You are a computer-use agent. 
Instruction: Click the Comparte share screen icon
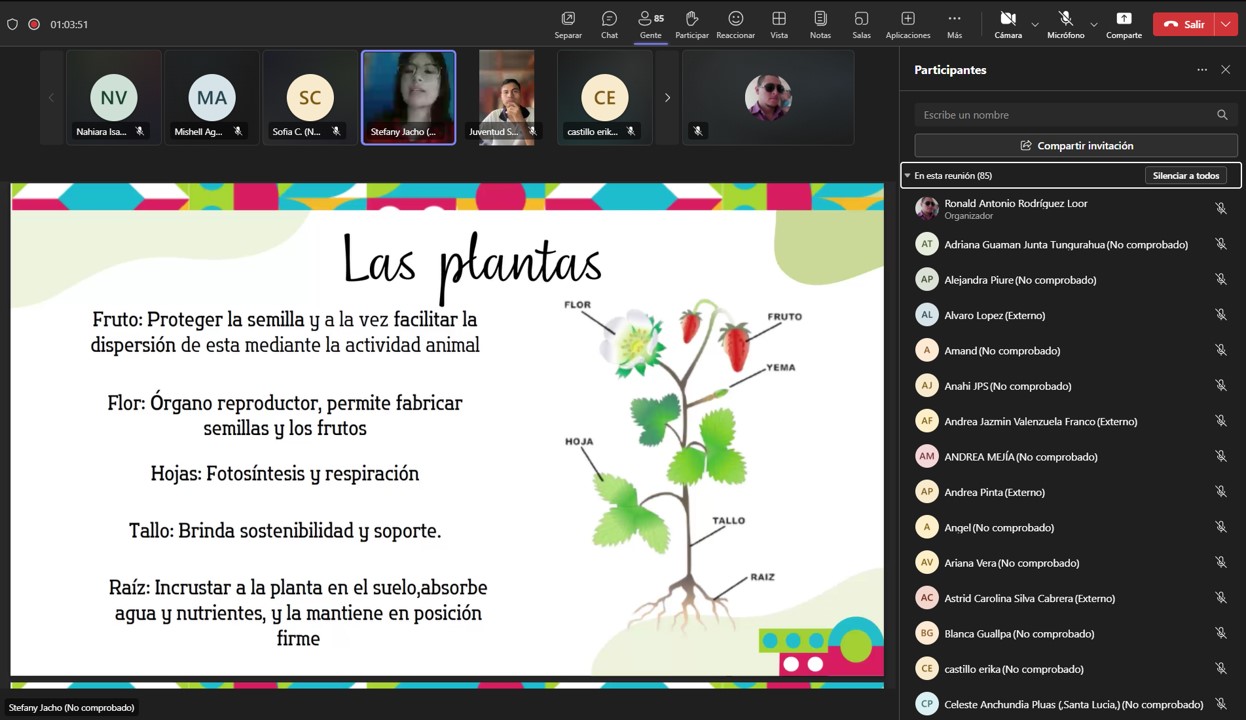point(1123,24)
